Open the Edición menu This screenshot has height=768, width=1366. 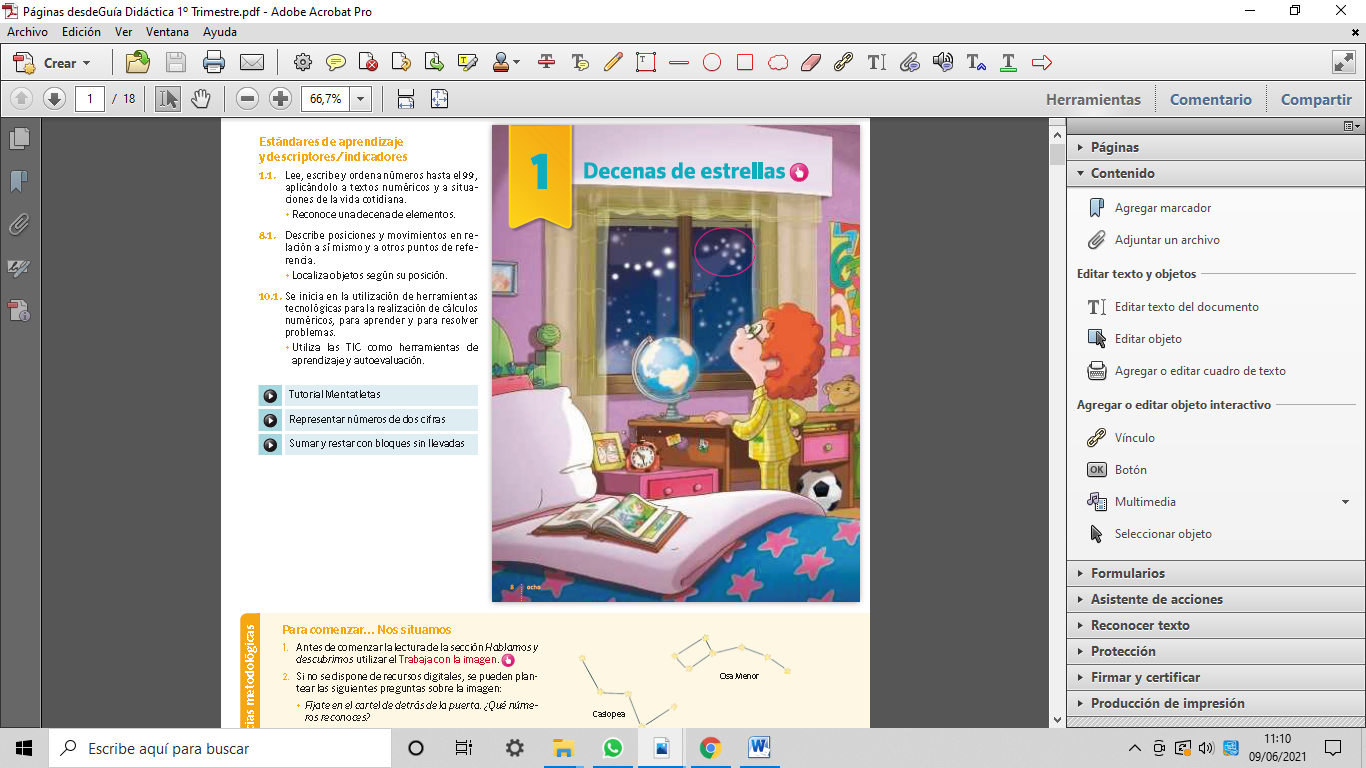[80, 32]
